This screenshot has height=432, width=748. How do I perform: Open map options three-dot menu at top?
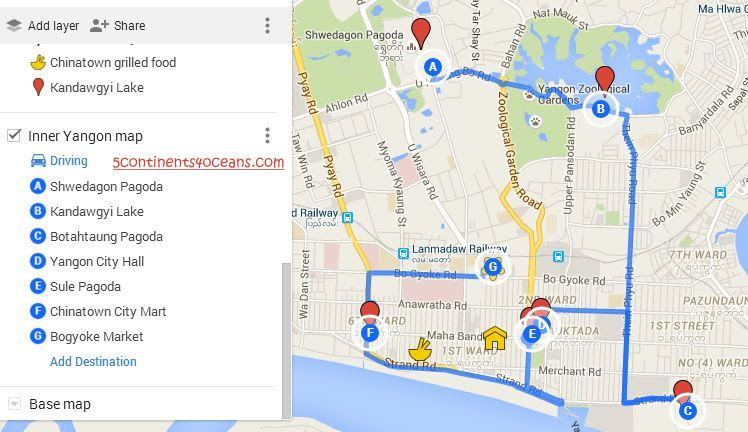click(268, 25)
